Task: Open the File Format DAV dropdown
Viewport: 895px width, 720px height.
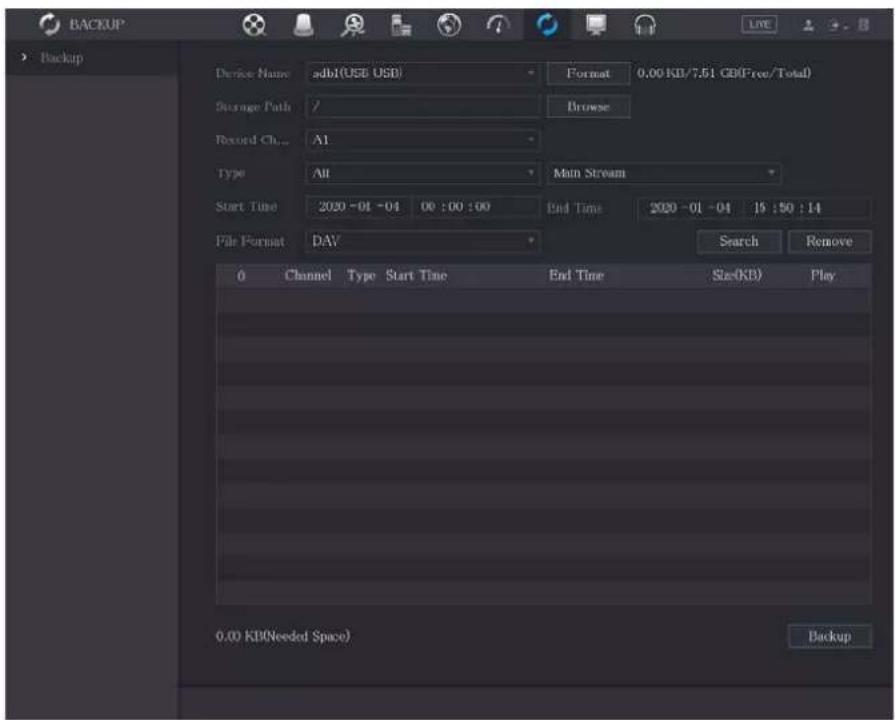Action: click(x=422, y=241)
